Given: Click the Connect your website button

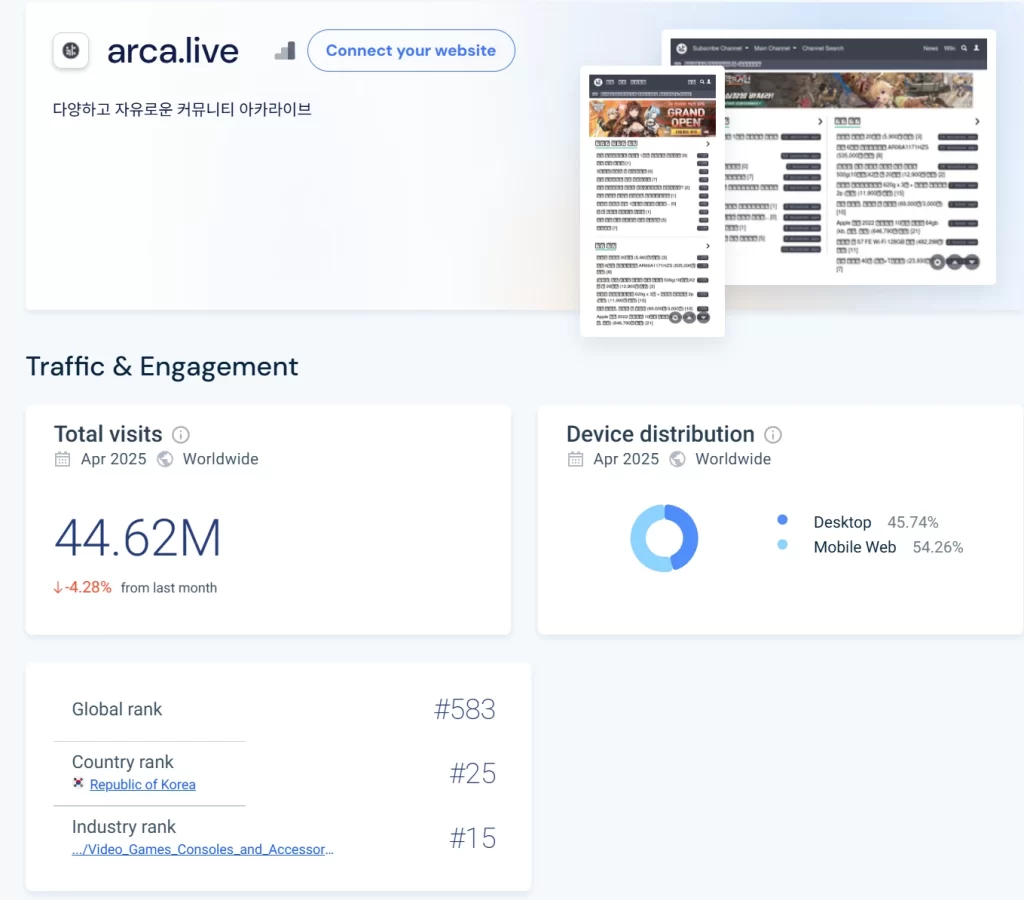Looking at the screenshot, I should coord(411,50).
